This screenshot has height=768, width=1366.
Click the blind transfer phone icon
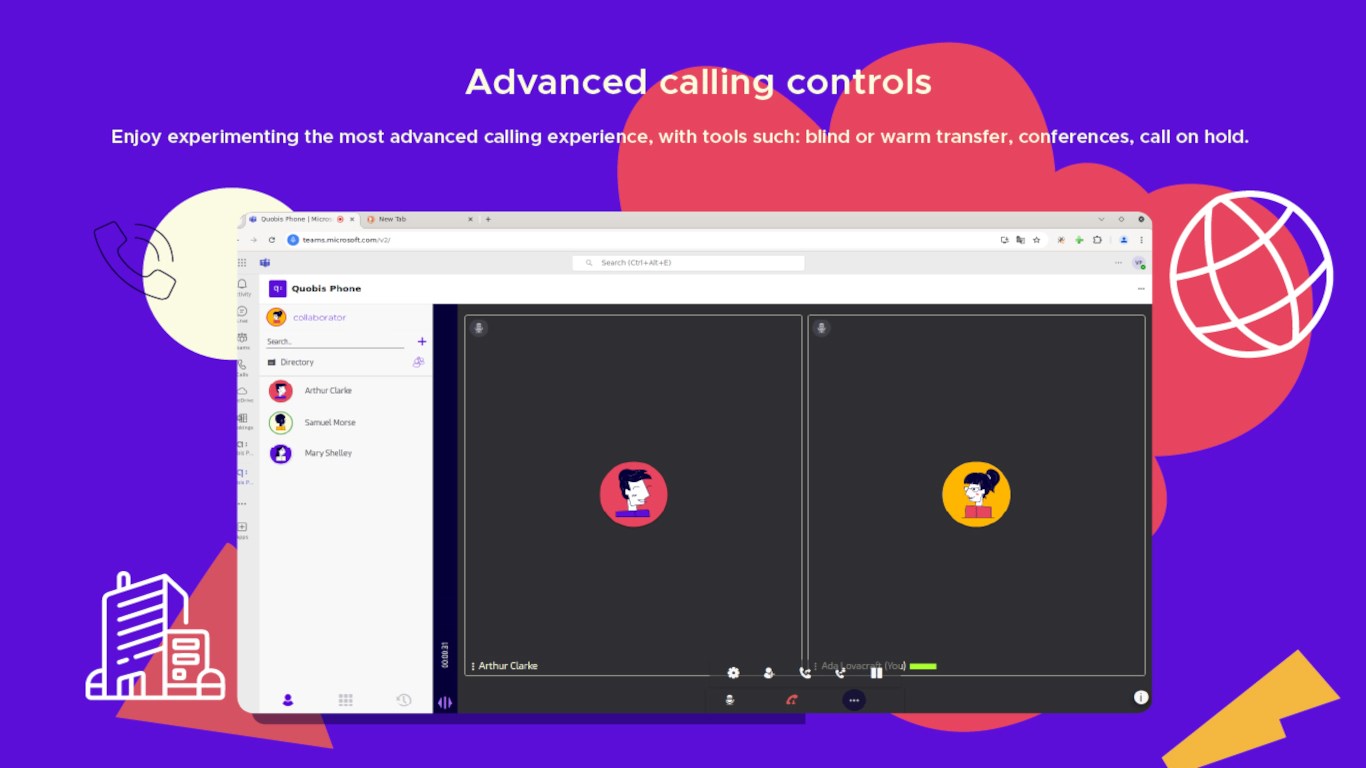coord(805,673)
